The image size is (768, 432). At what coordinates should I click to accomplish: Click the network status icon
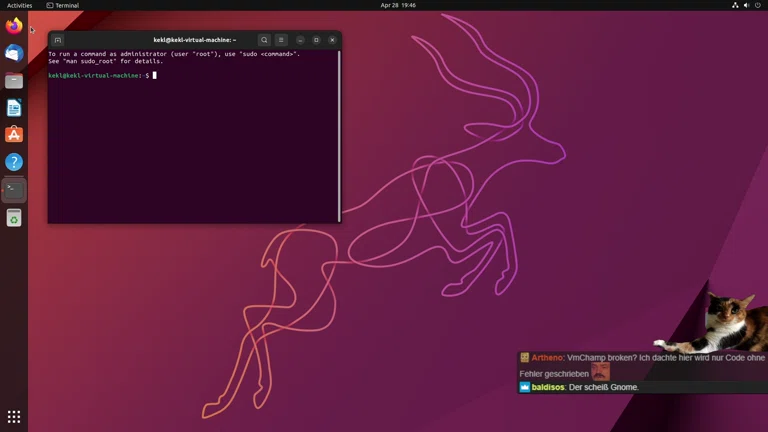tap(735, 5)
